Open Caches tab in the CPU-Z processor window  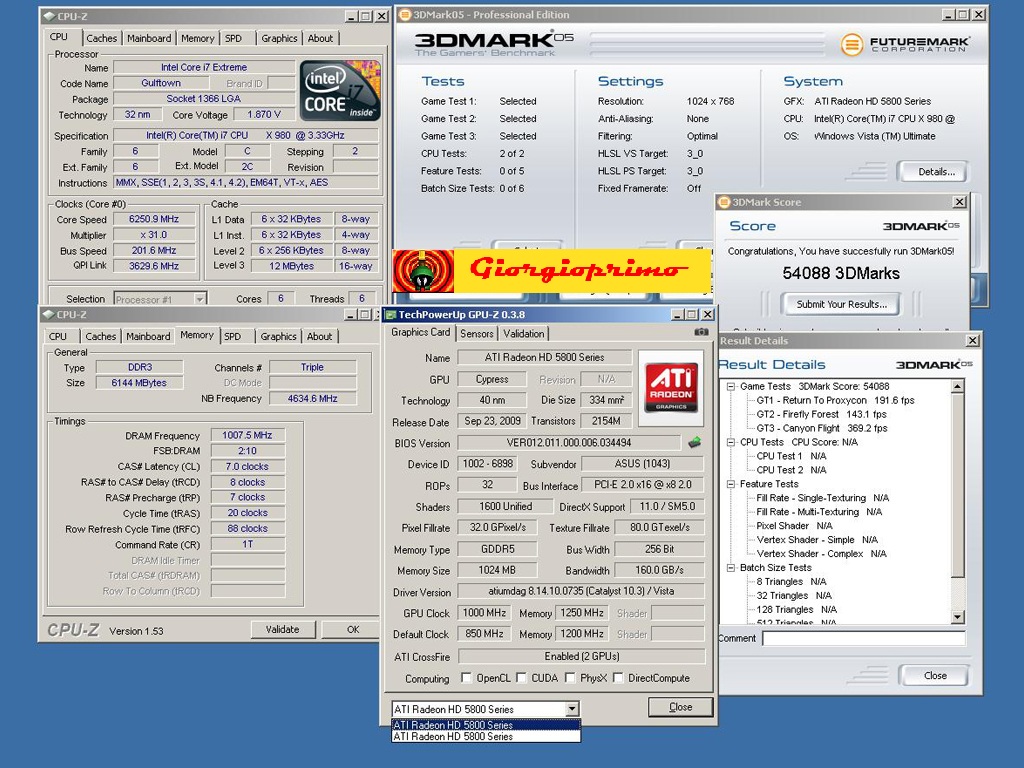(101, 39)
